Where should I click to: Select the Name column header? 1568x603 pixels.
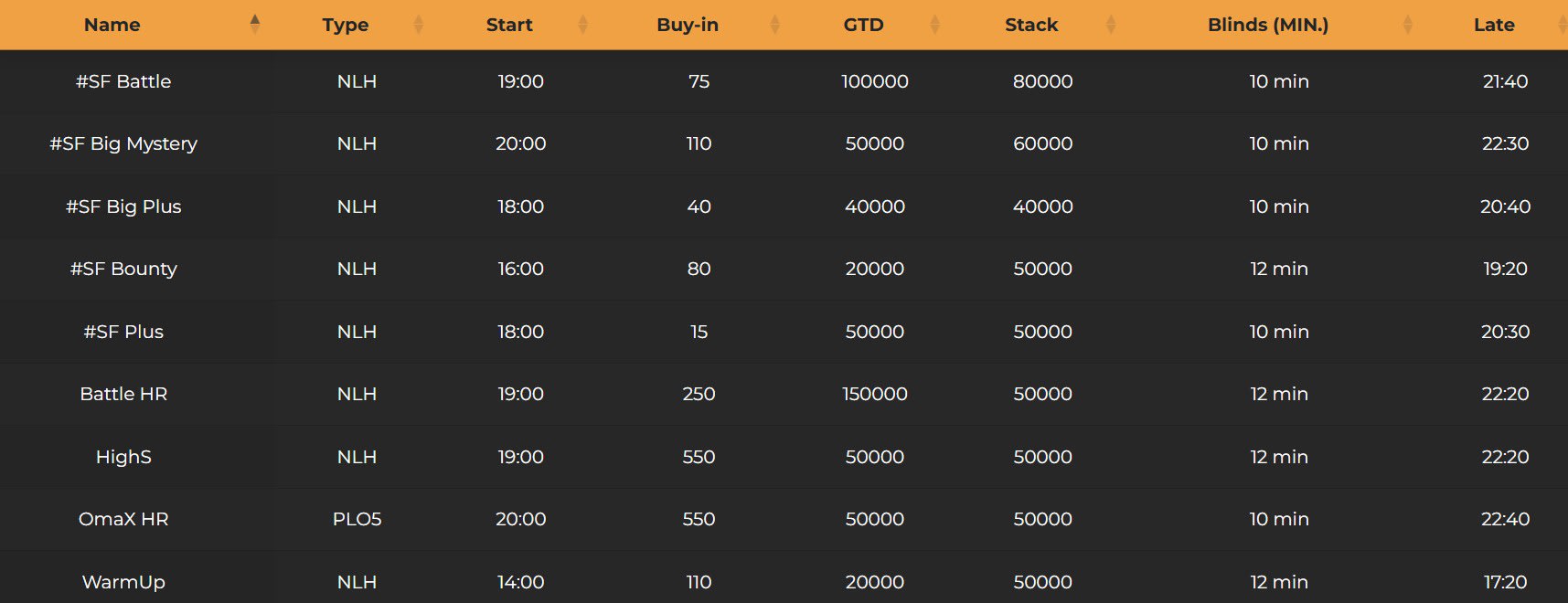(112, 25)
